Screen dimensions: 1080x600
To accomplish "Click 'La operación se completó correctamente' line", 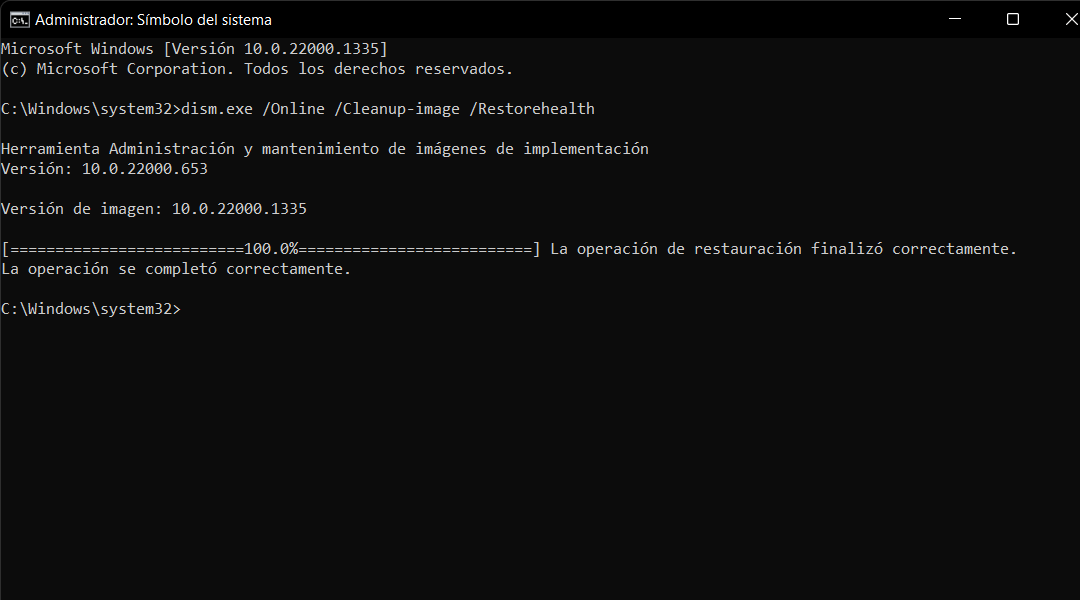I will click(176, 269).
